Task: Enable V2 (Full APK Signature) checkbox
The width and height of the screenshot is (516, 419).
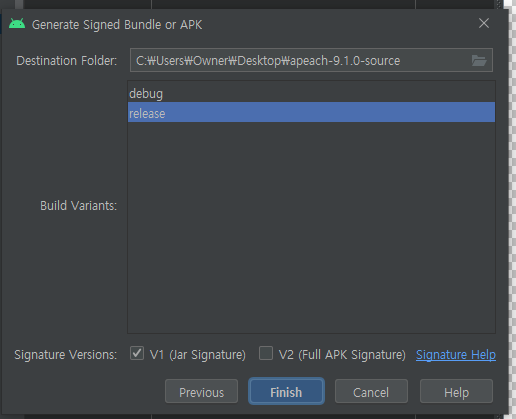Action: (266, 353)
